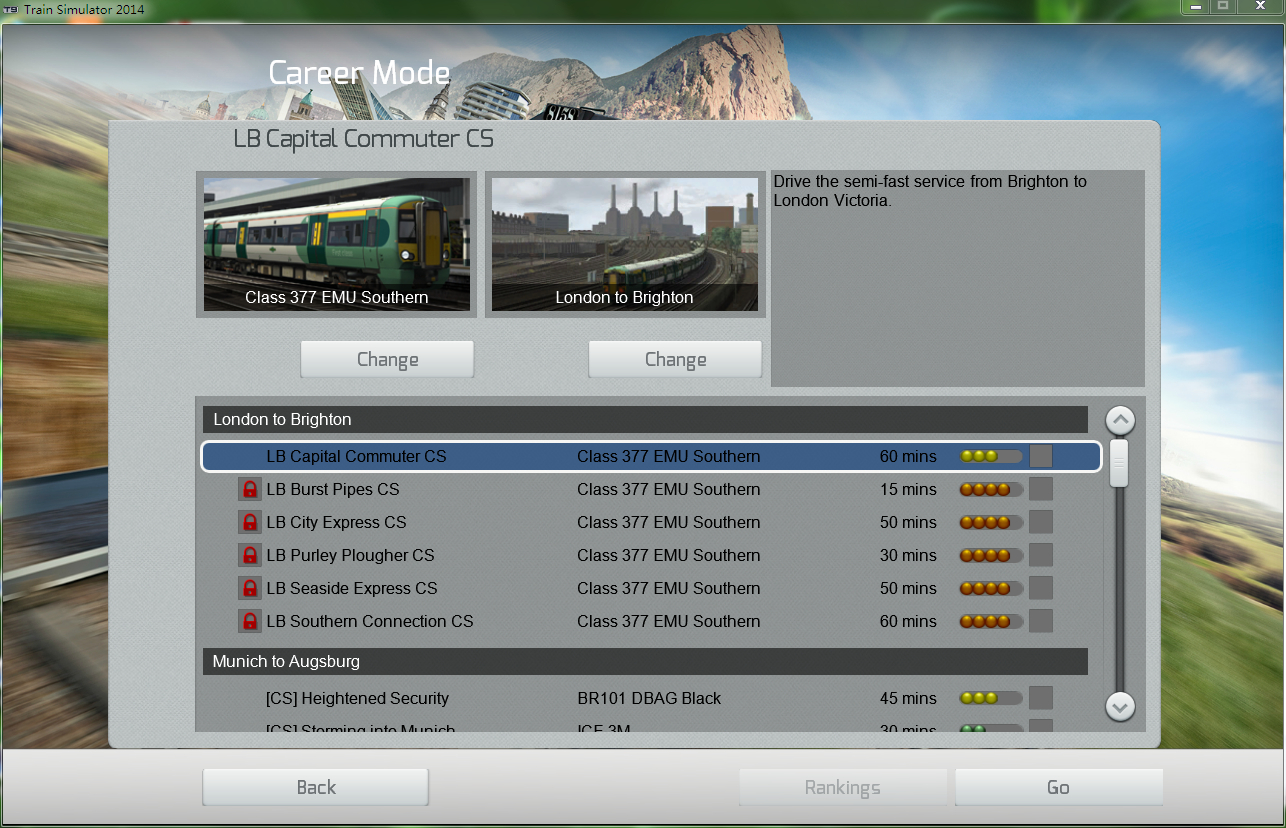
Task: Click 30 mins duration of Purley Plougher
Action: click(908, 555)
